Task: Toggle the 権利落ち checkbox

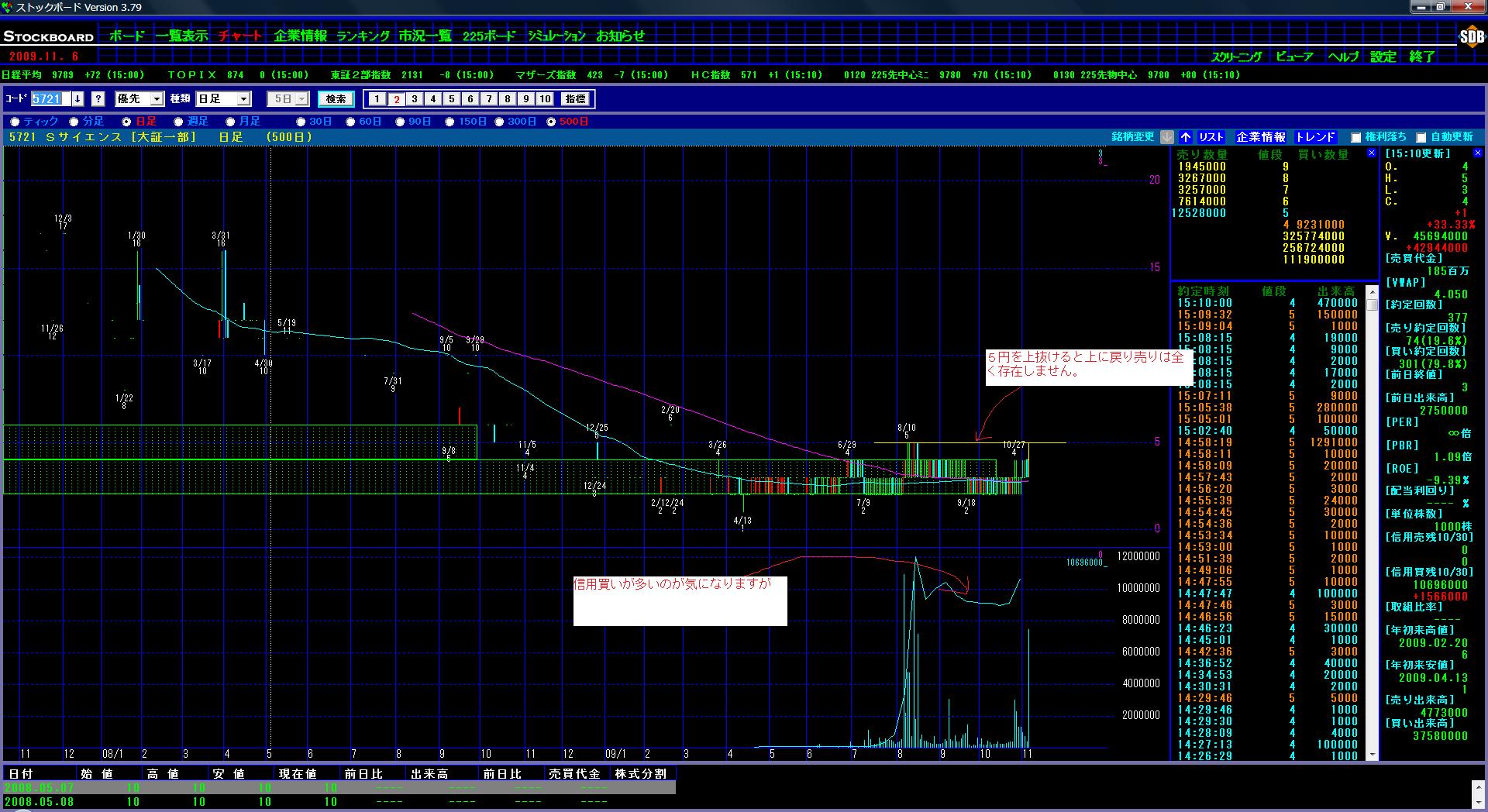Action: (x=1355, y=138)
